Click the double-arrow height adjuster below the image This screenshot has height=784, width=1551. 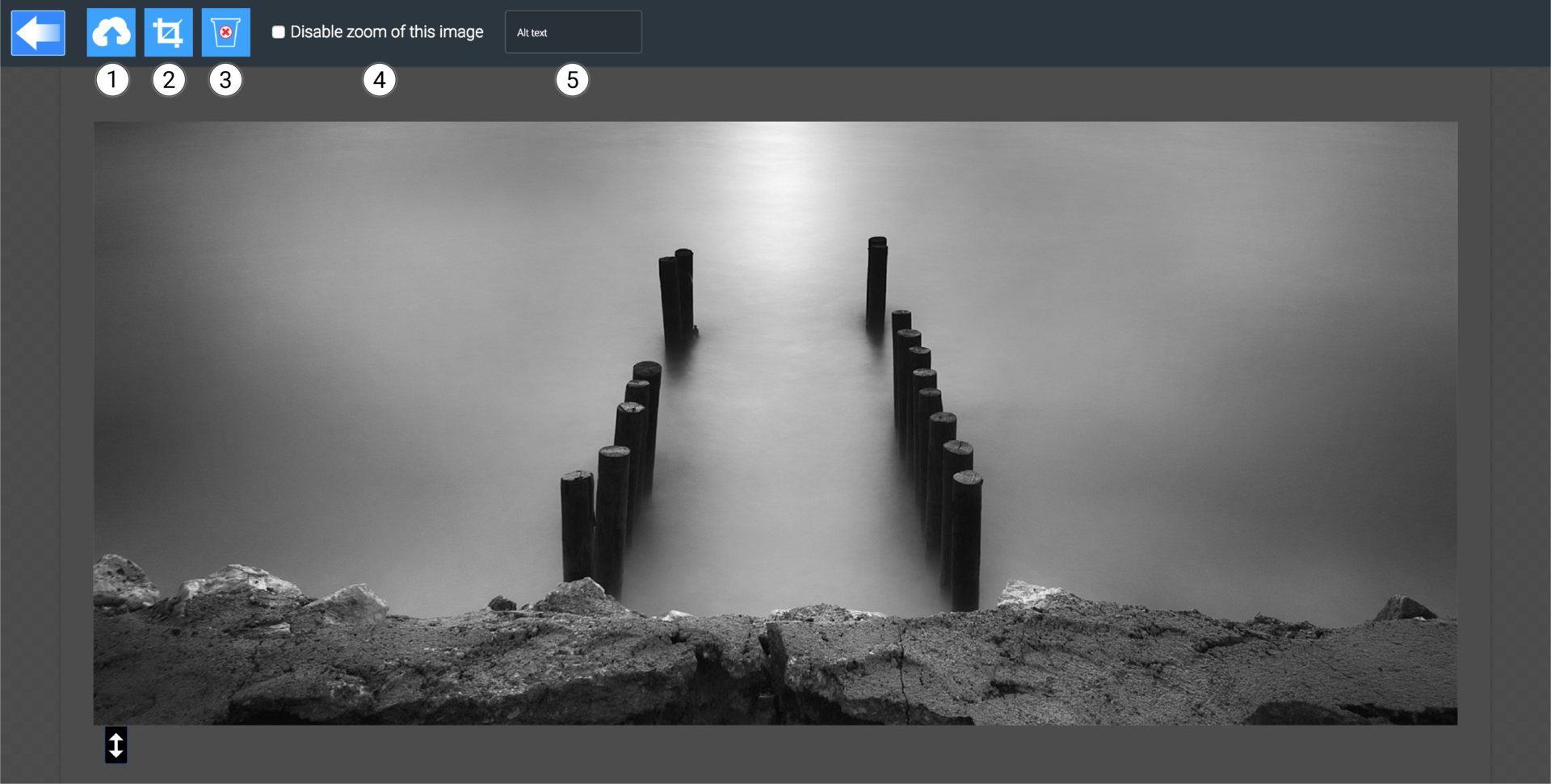pyautogui.click(x=116, y=744)
